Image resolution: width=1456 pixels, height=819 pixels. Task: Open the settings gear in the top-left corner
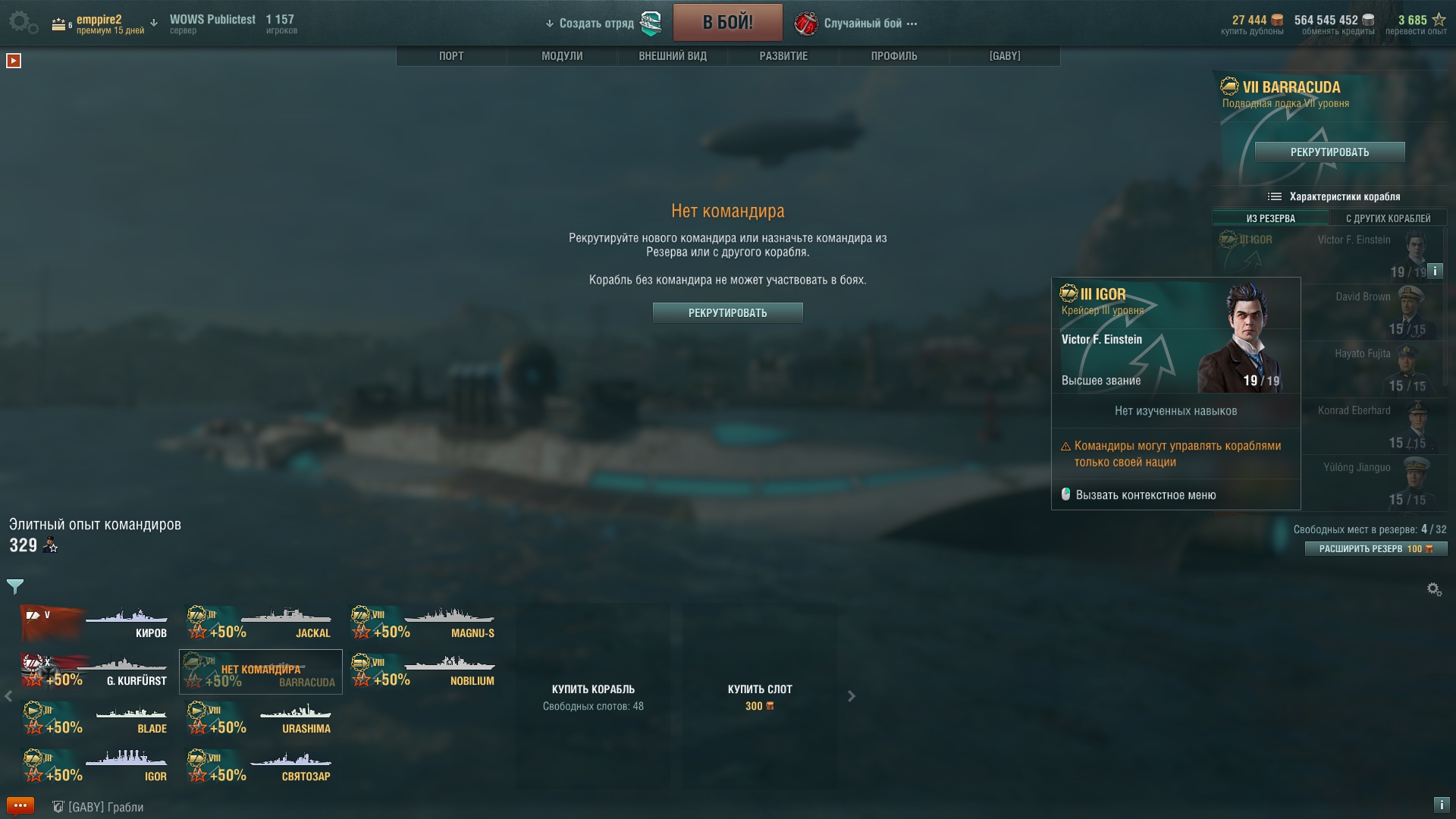[23, 23]
